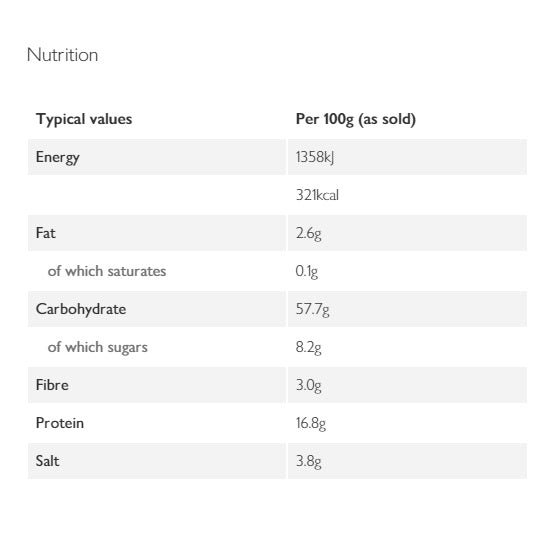Screen dimensions: 560x560
Task: Select the 3.0g fibre value
Action: click(309, 386)
